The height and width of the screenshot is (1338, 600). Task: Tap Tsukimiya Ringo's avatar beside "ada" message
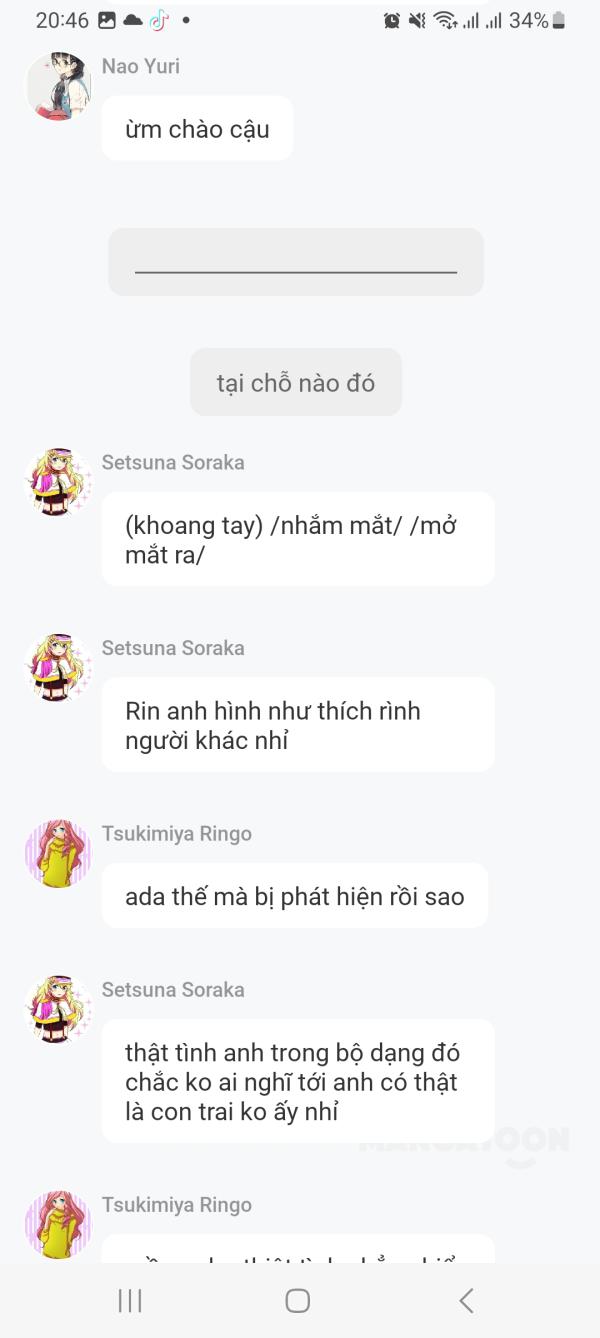[58, 854]
